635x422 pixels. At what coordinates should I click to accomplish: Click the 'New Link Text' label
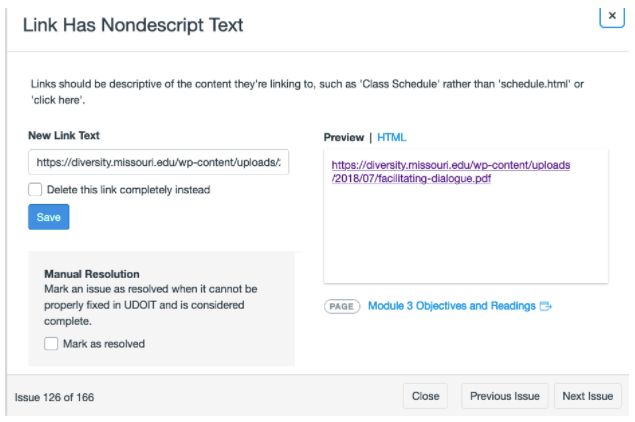pos(64,135)
